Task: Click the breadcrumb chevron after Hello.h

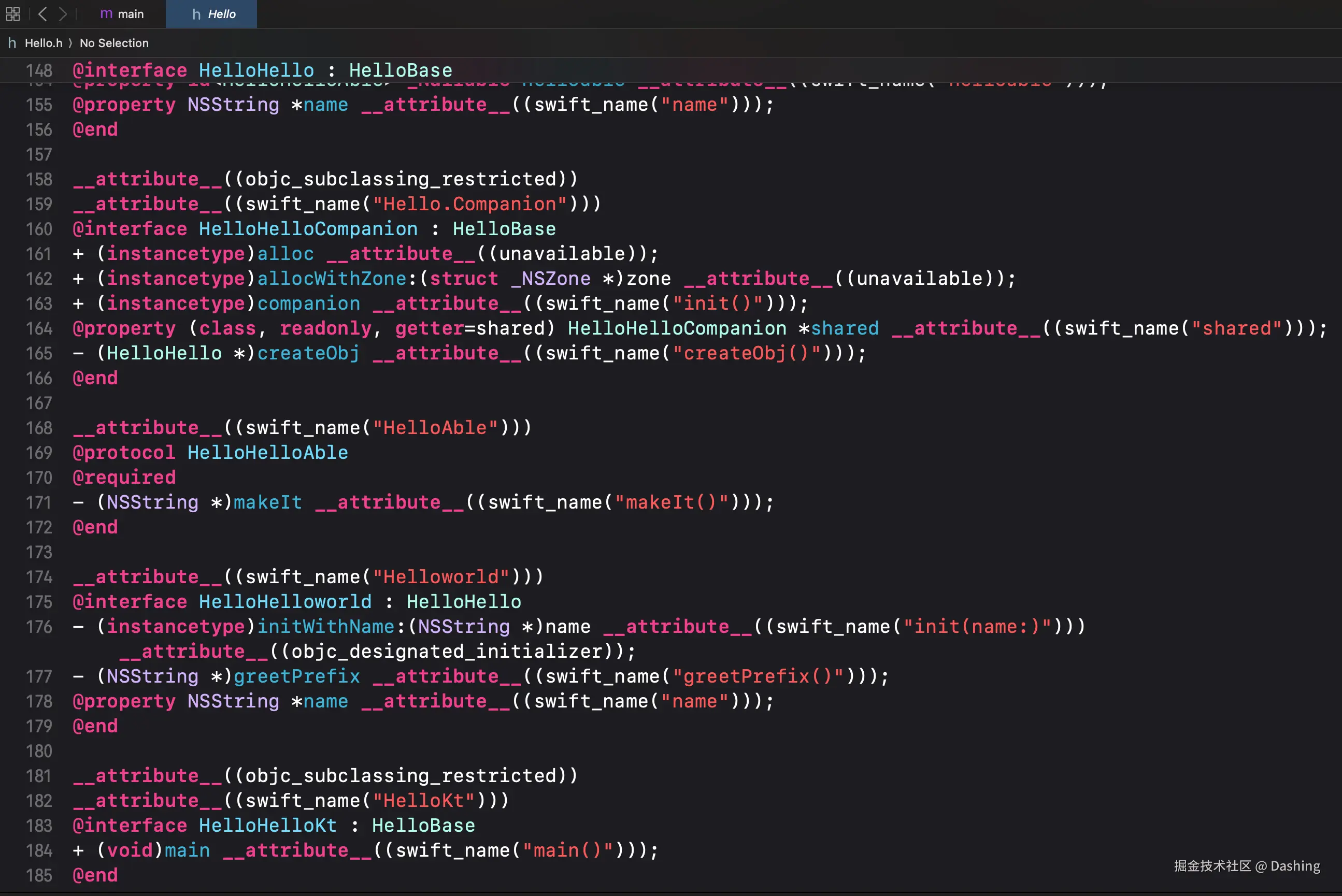Action: pos(70,43)
